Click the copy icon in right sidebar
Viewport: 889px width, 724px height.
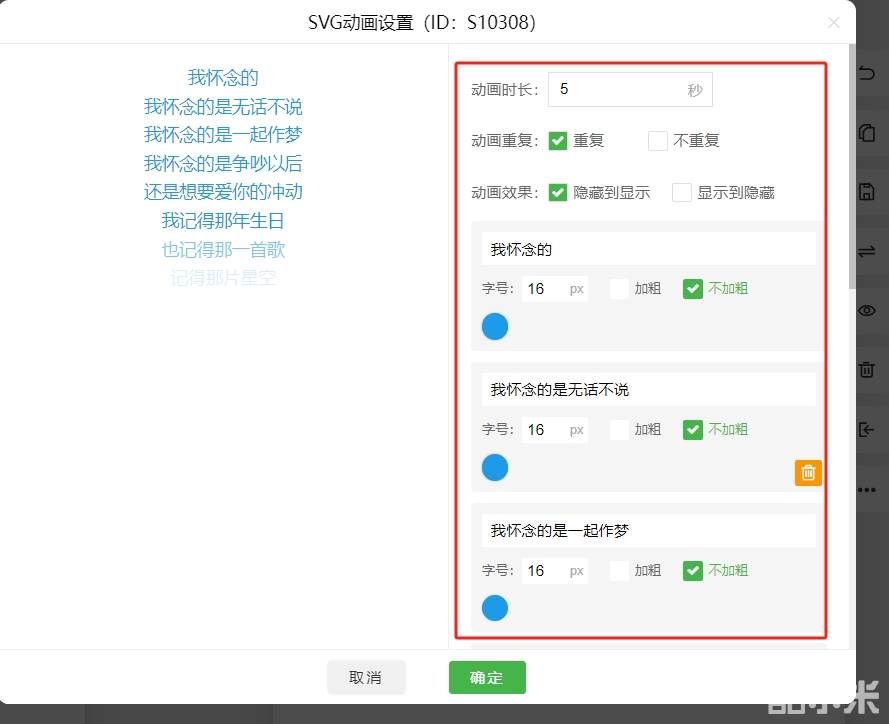point(867,132)
